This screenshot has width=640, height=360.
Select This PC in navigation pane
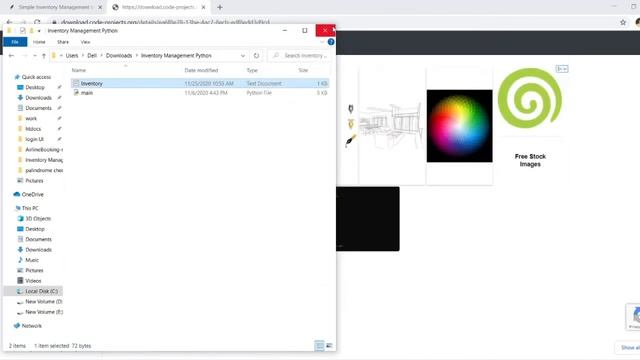click(30, 208)
